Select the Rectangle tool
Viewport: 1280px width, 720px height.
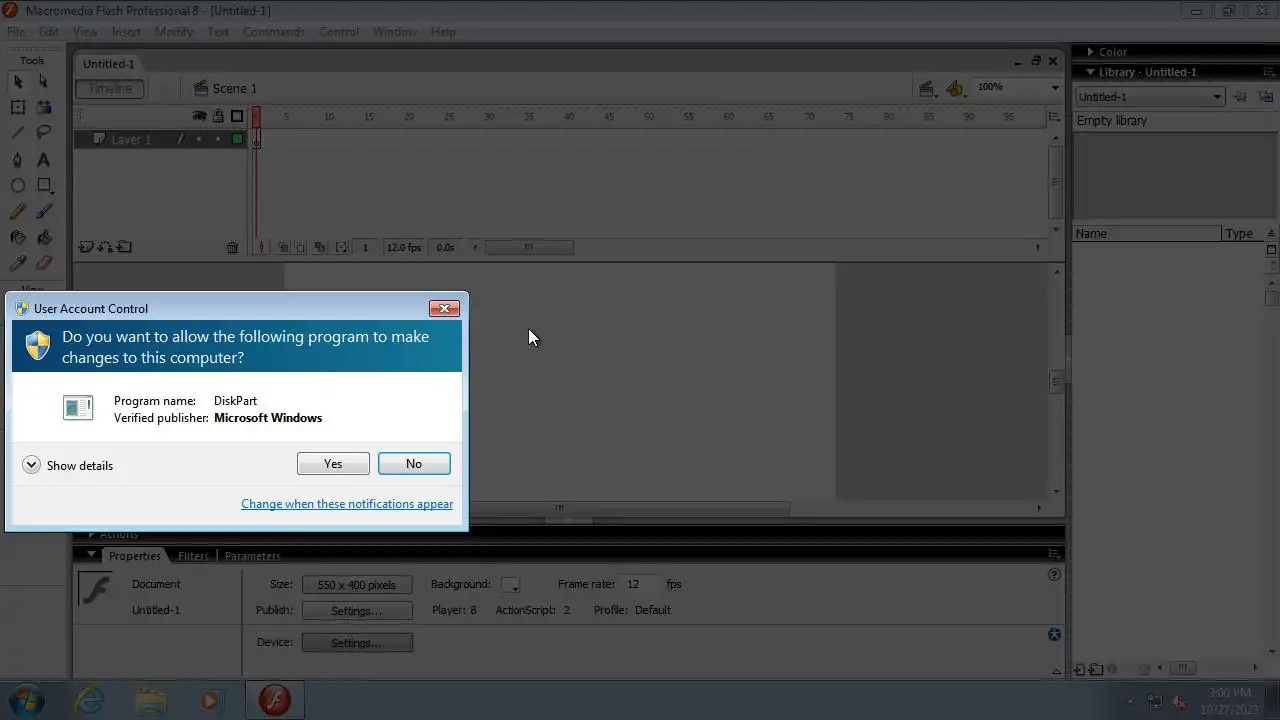(44, 186)
